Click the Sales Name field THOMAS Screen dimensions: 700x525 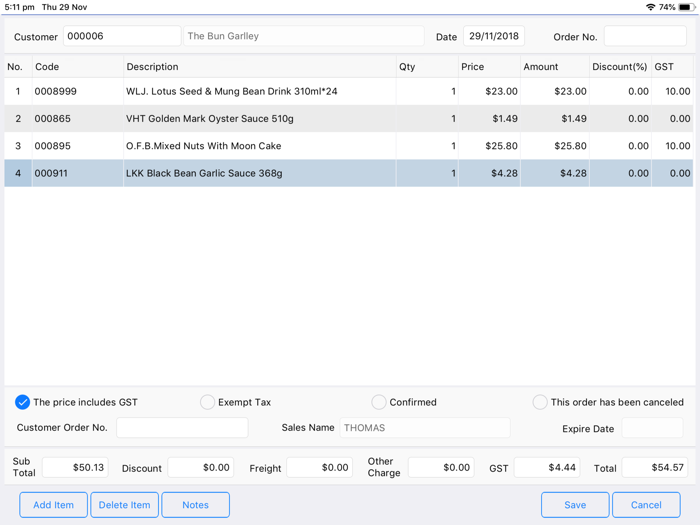424,428
